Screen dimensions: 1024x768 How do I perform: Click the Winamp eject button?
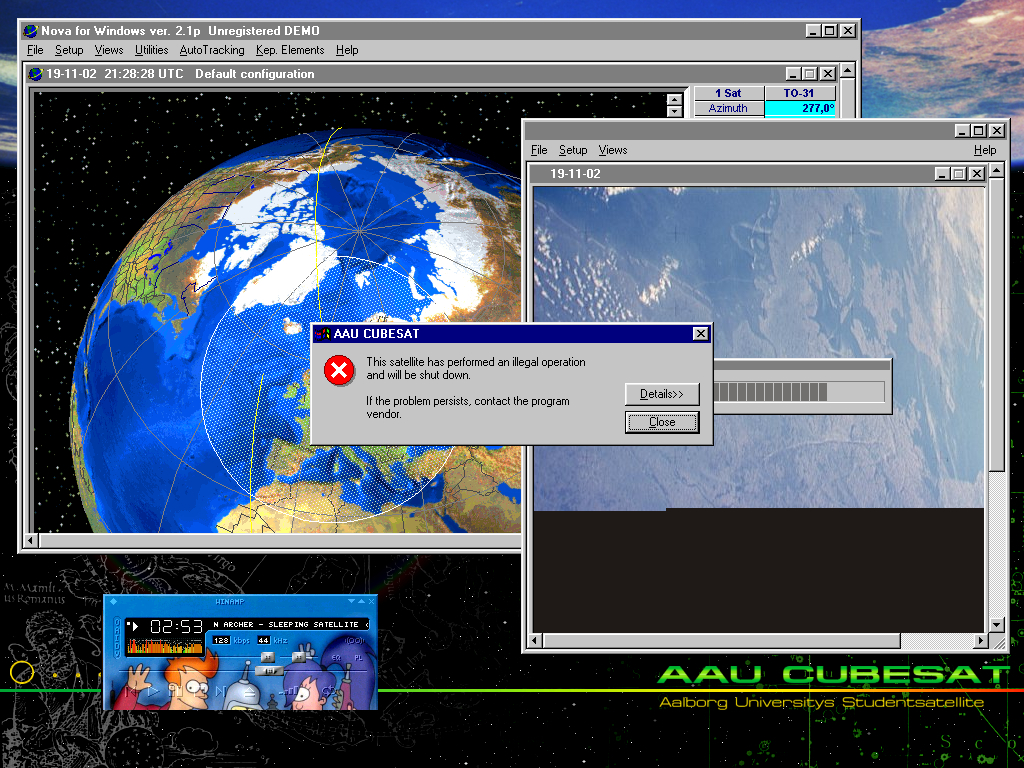(249, 692)
